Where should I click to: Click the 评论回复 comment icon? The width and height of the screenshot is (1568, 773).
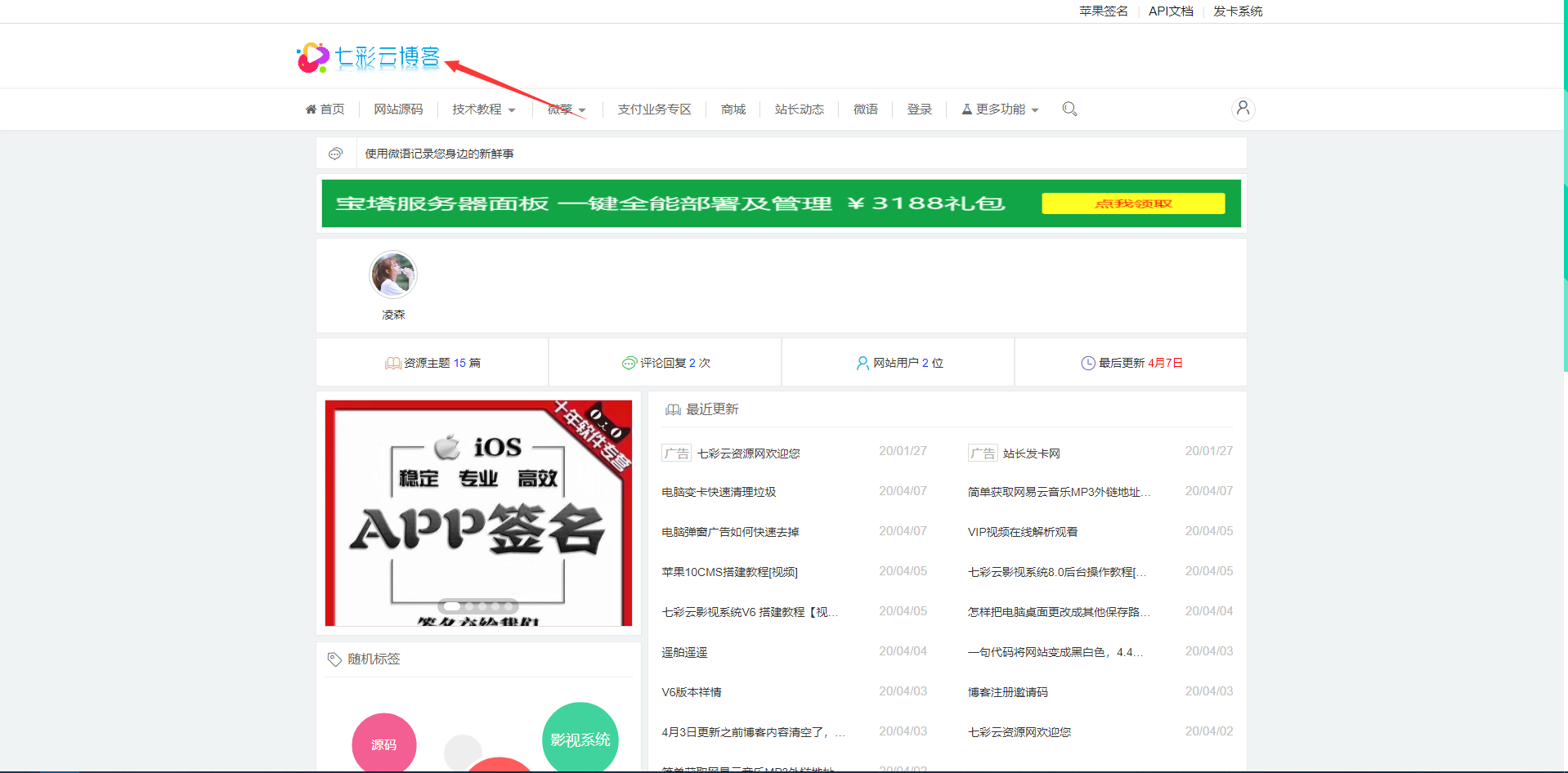(x=629, y=364)
